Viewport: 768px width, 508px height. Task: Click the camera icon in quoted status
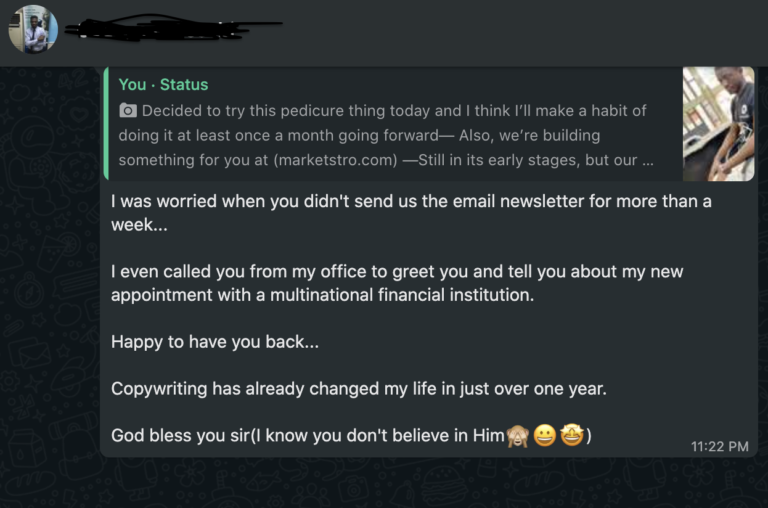(x=128, y=111)
